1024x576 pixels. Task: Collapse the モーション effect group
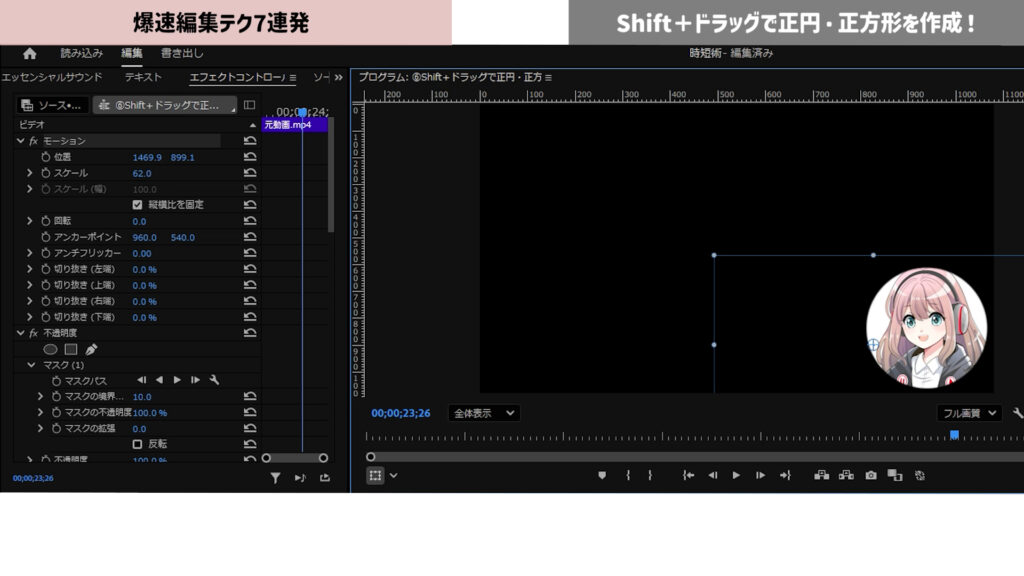pyautogui.click(x=20, y=141)
